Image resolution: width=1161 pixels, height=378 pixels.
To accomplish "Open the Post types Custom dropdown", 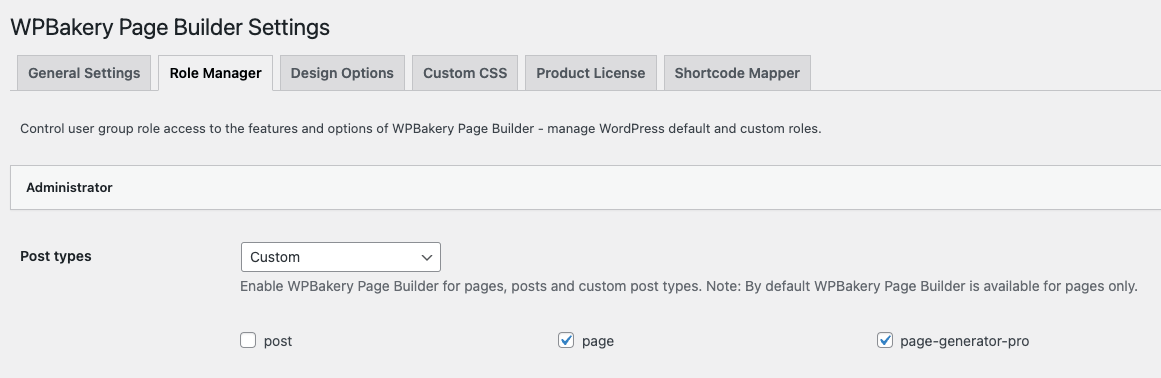I will click(341, 257).
